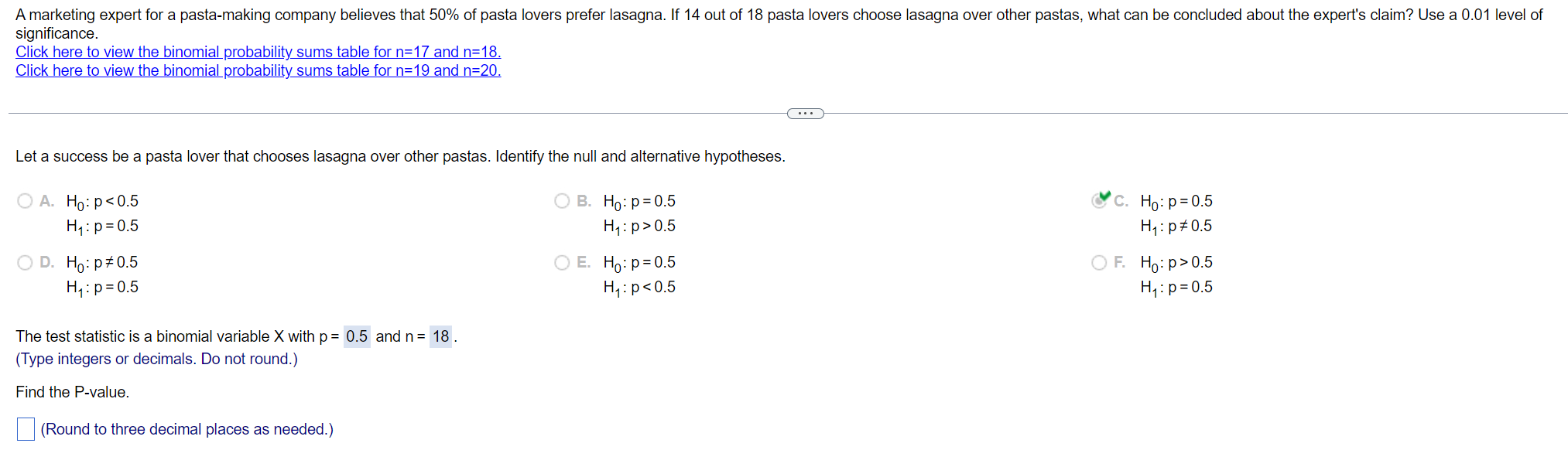Select answer choice F radio button
1568x450 pixels.
click(x=1098, y=262)
